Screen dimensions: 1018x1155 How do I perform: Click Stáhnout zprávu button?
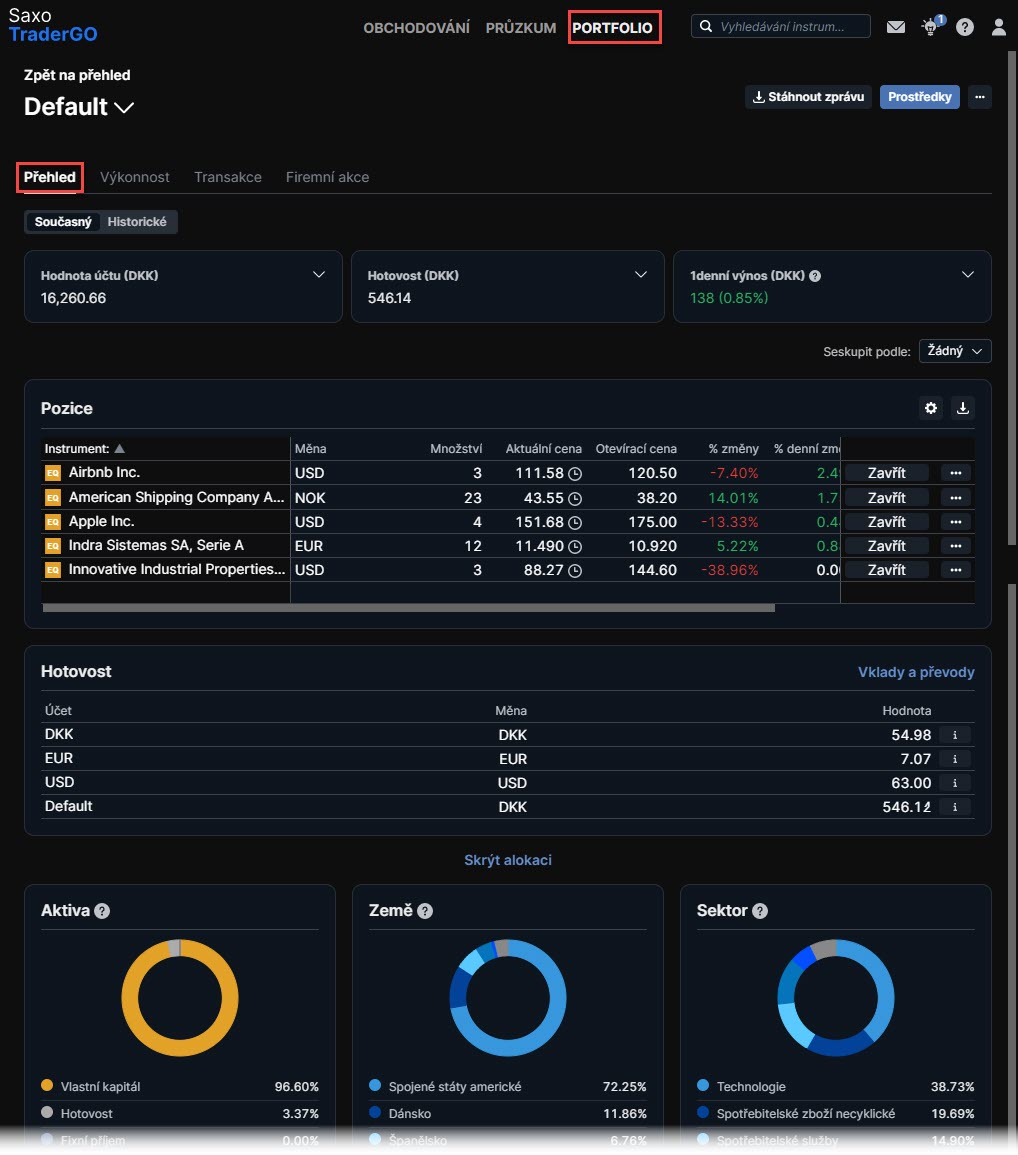click(x=809, y=96)
